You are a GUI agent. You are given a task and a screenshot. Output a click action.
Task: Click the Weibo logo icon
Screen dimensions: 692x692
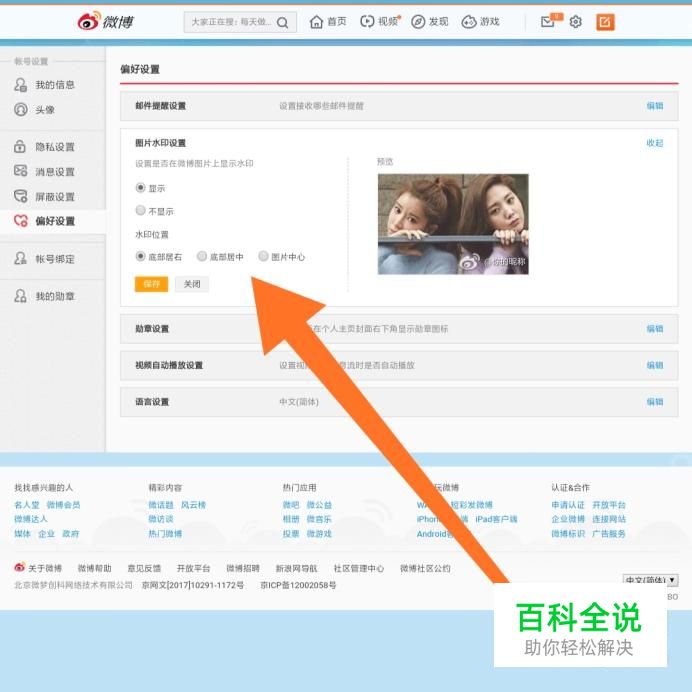pyautogui.click(x=88, y=21)
